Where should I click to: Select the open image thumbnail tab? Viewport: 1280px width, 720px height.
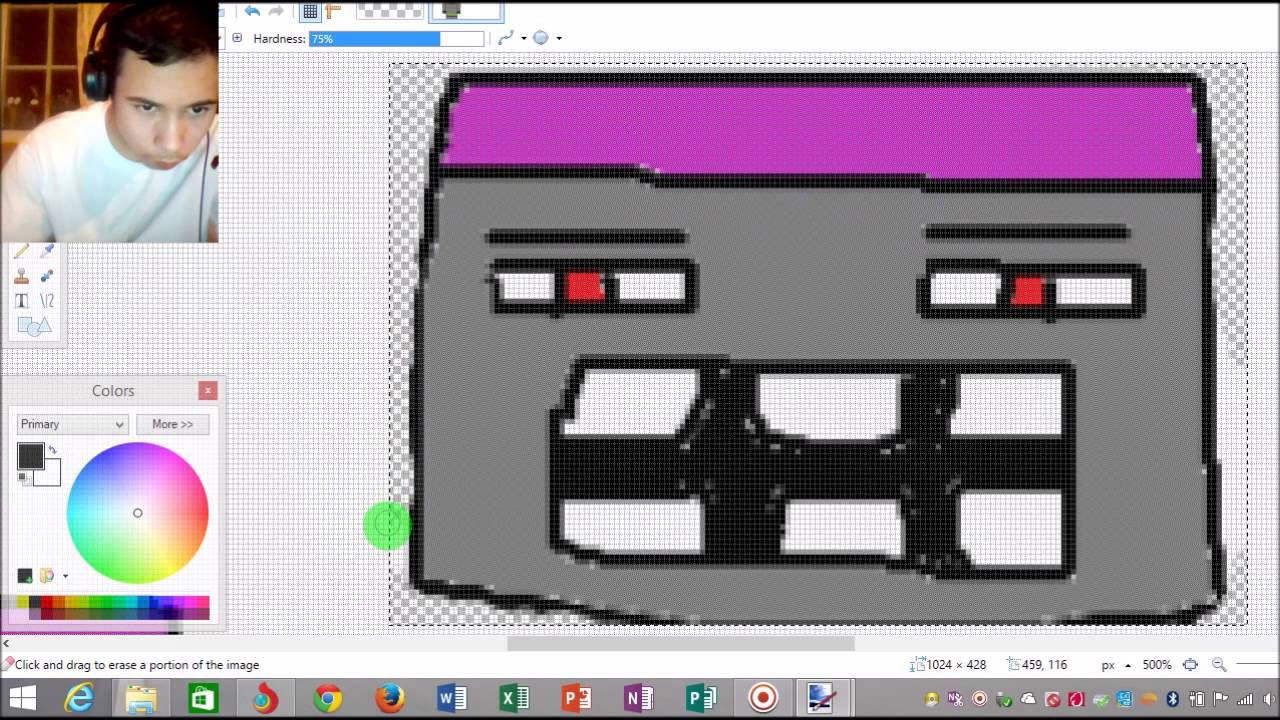pos(466,11)
